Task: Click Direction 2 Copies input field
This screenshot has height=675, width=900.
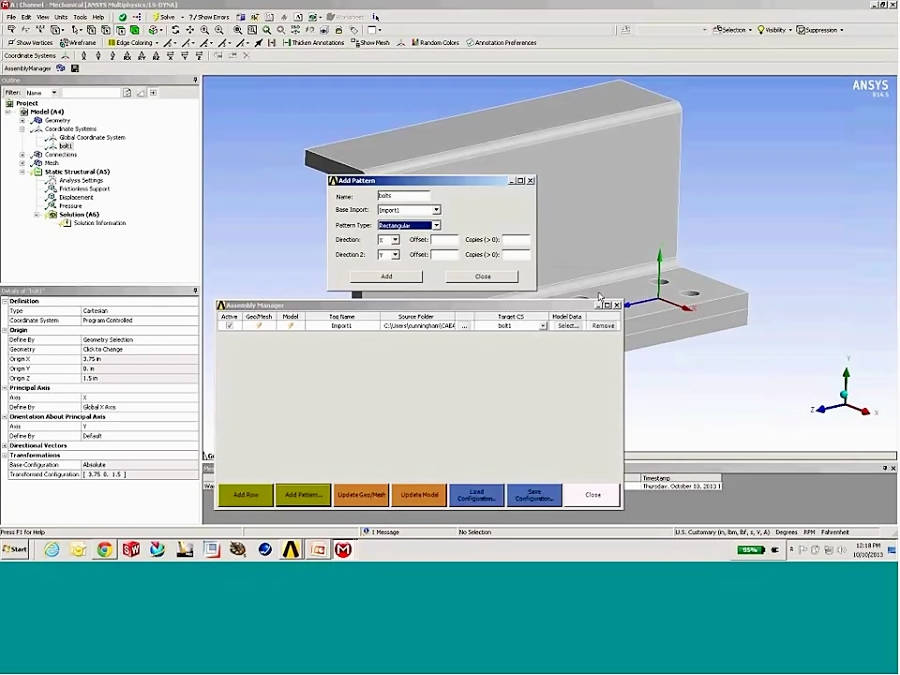Action: coord(516,255)
